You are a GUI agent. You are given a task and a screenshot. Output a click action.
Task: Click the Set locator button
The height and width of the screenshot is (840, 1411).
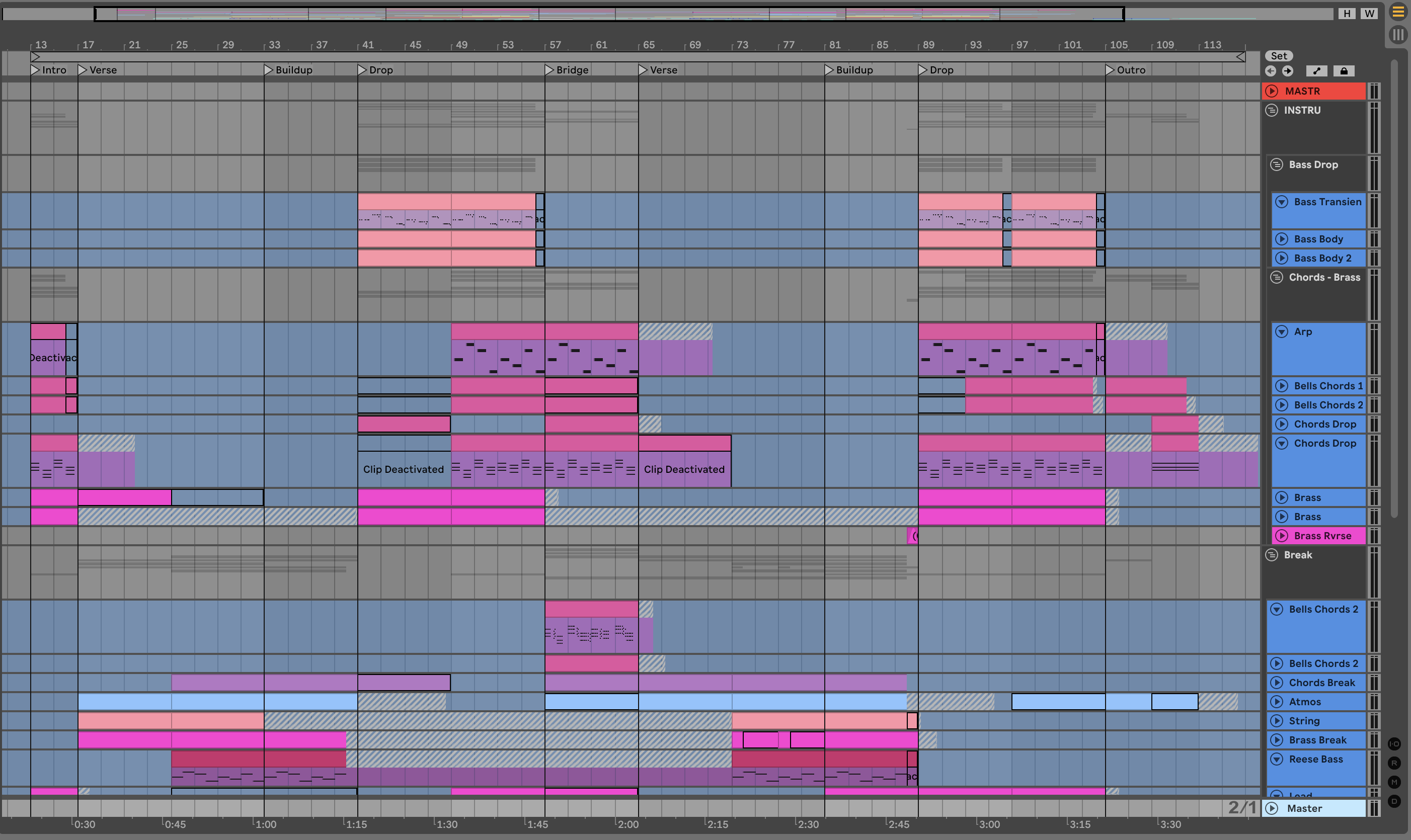click(x=1279, y=55)
